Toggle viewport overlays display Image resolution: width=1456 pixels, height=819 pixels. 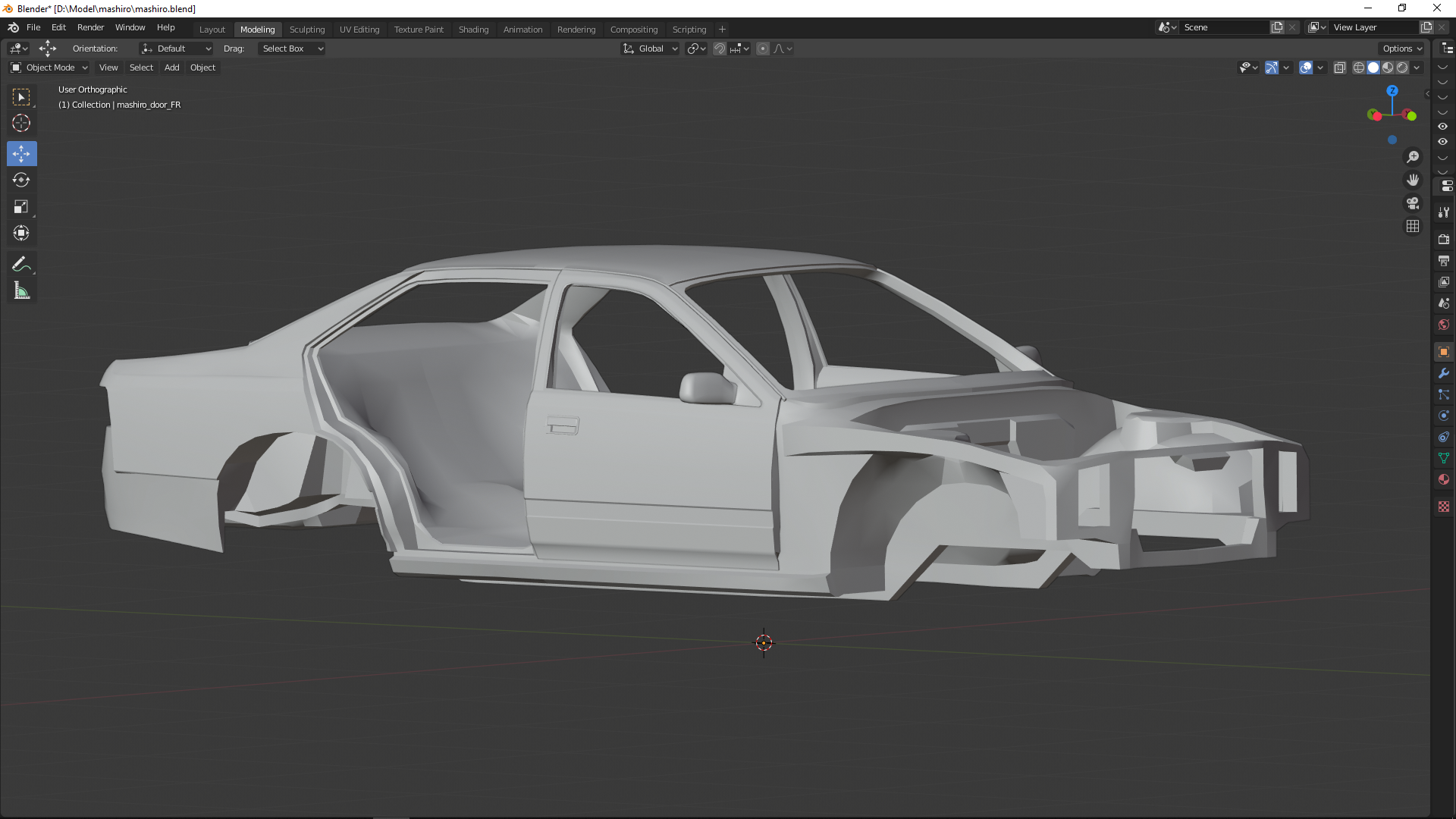point(1306,67)
